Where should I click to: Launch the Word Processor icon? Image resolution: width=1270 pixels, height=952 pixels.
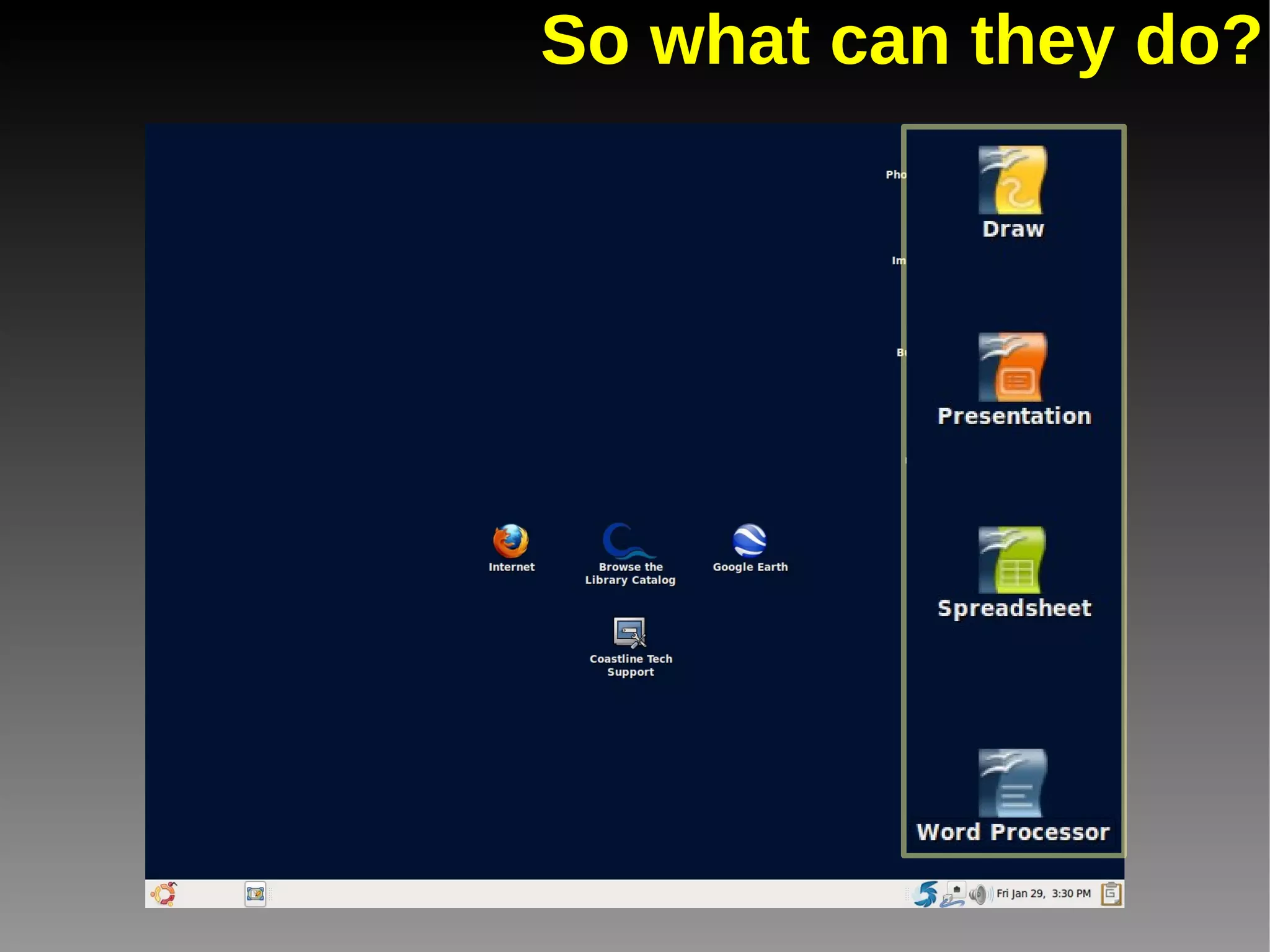(1013, 783)
